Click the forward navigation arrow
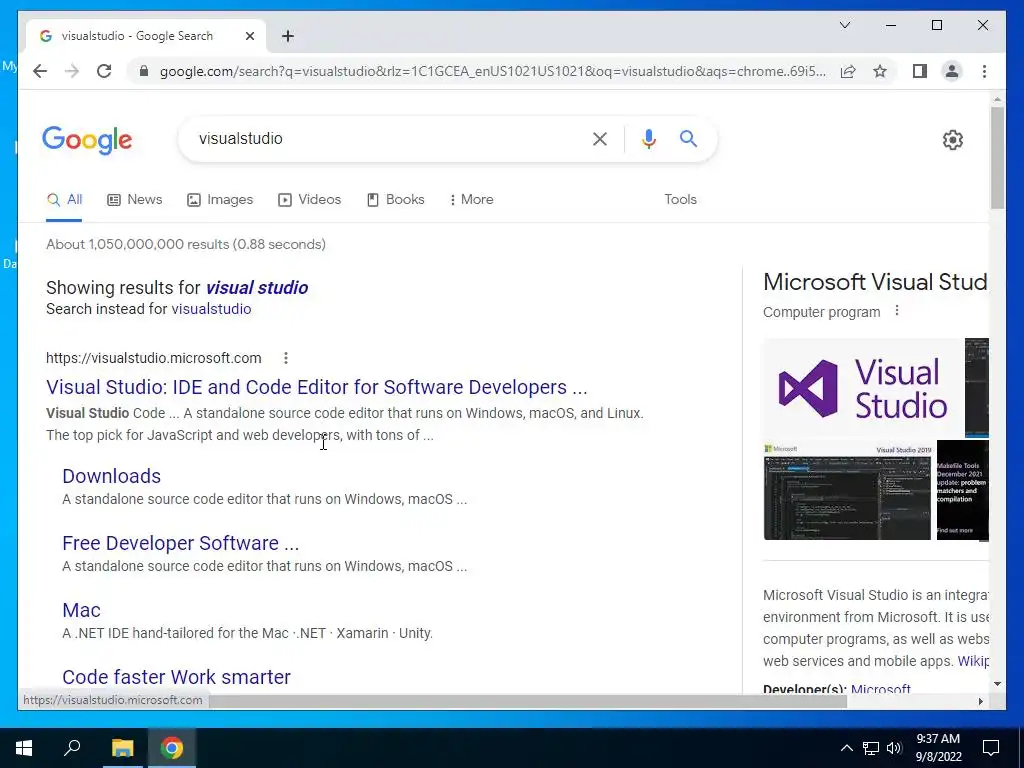The height and width of the screenshot is (768, 1024). point(72,71)
